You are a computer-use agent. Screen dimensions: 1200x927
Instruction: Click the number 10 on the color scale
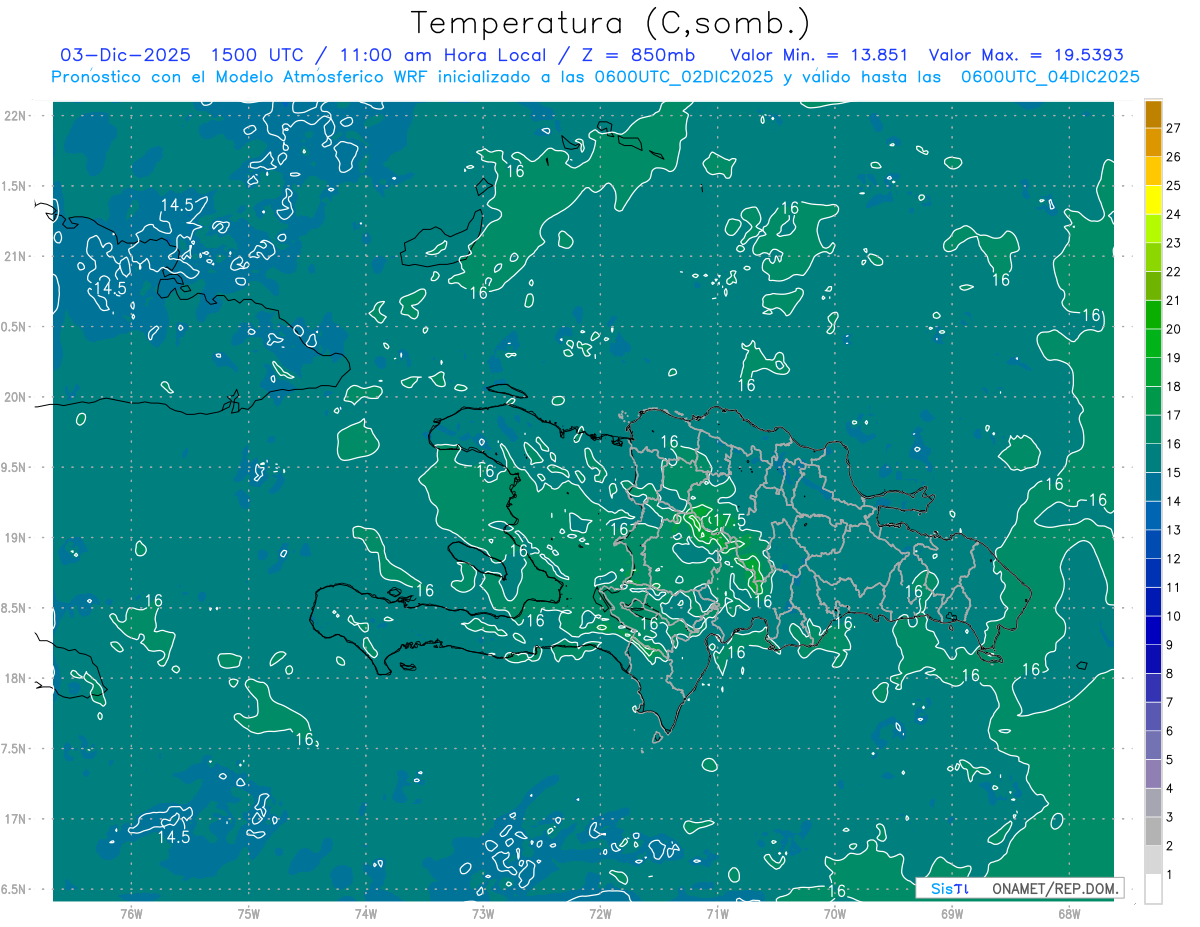pos(1174,616)
